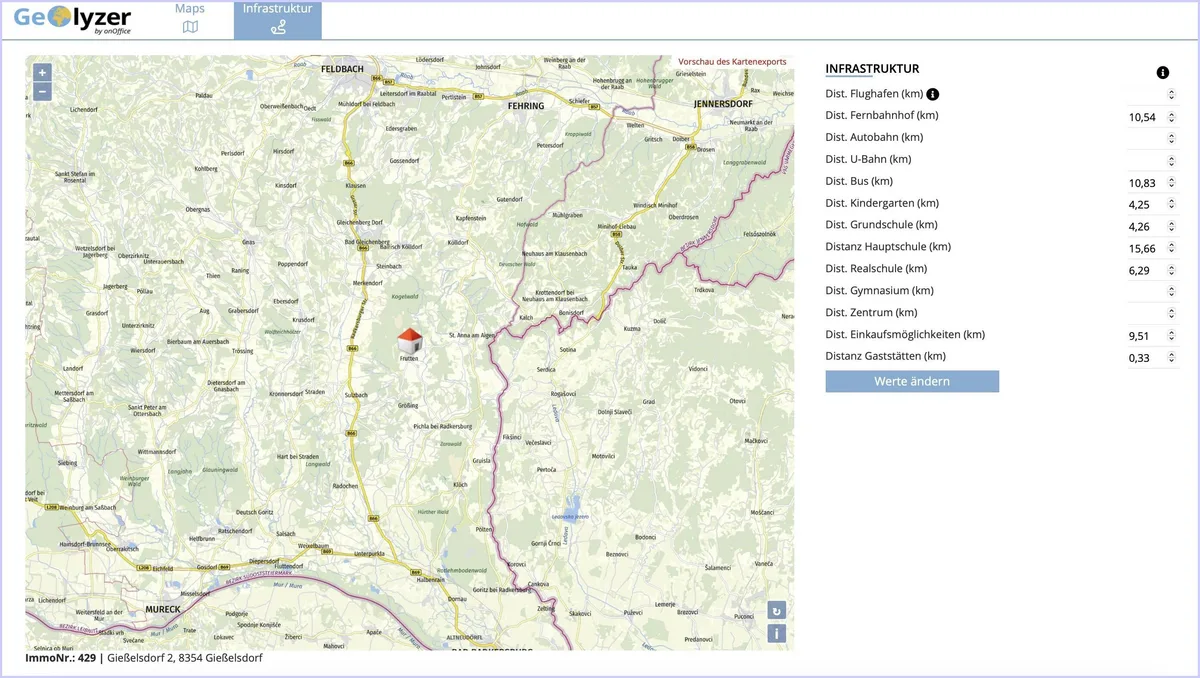The image size is (1200, 678).
Task: Click the red house property marker
Action: click(x=409, y=340)
